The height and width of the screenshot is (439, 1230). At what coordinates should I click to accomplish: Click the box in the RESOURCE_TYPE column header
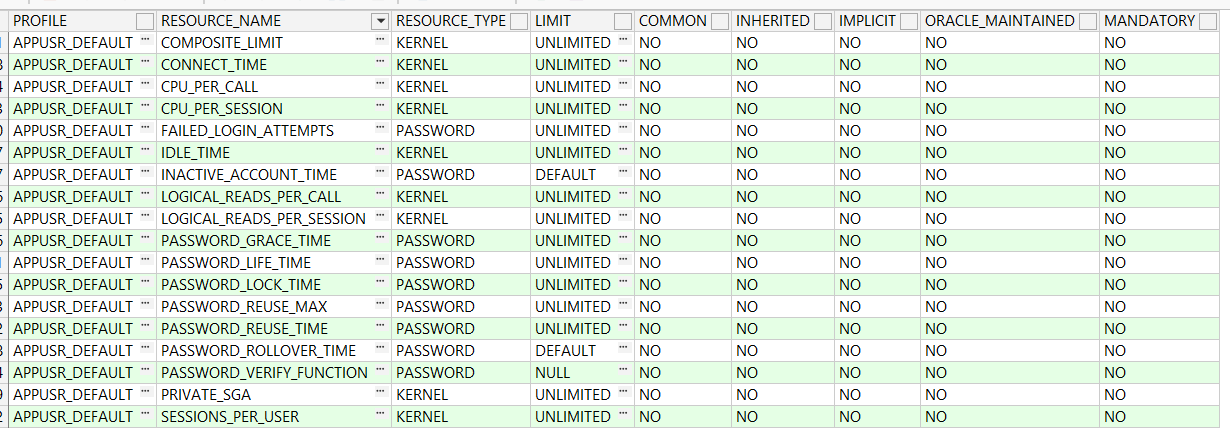point(519,21)
